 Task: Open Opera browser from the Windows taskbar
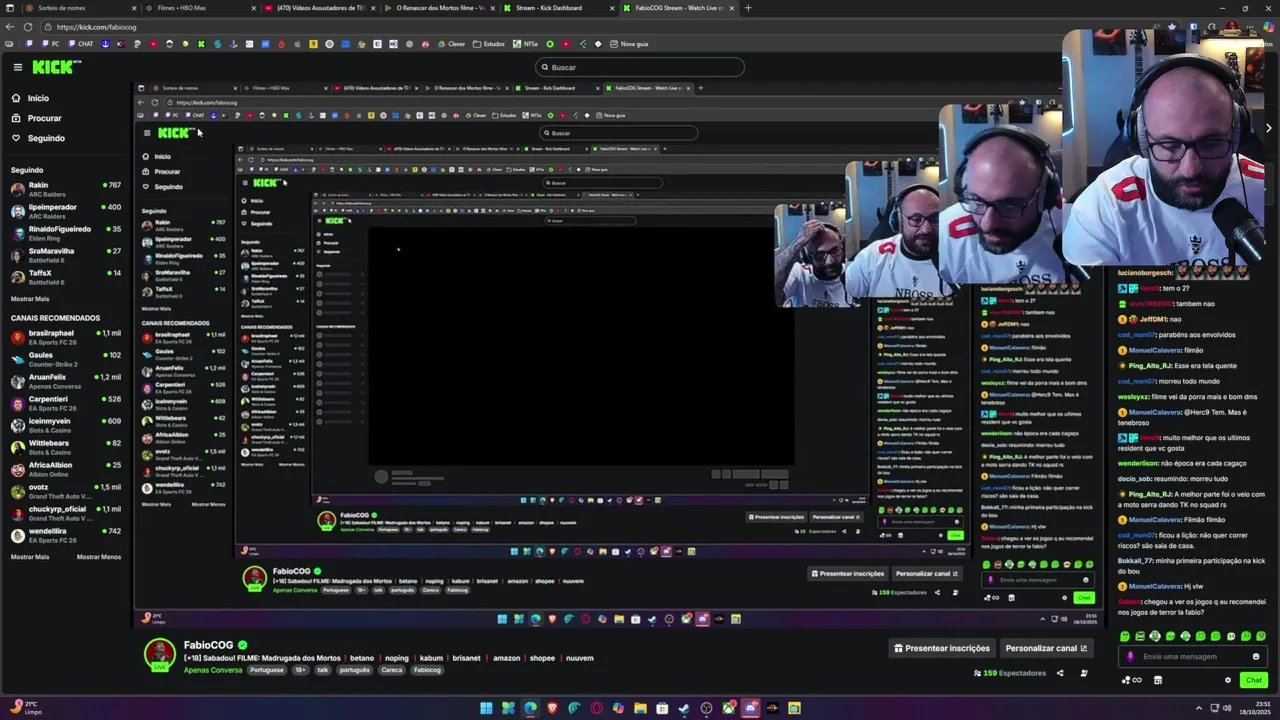[x=596, y=708]
